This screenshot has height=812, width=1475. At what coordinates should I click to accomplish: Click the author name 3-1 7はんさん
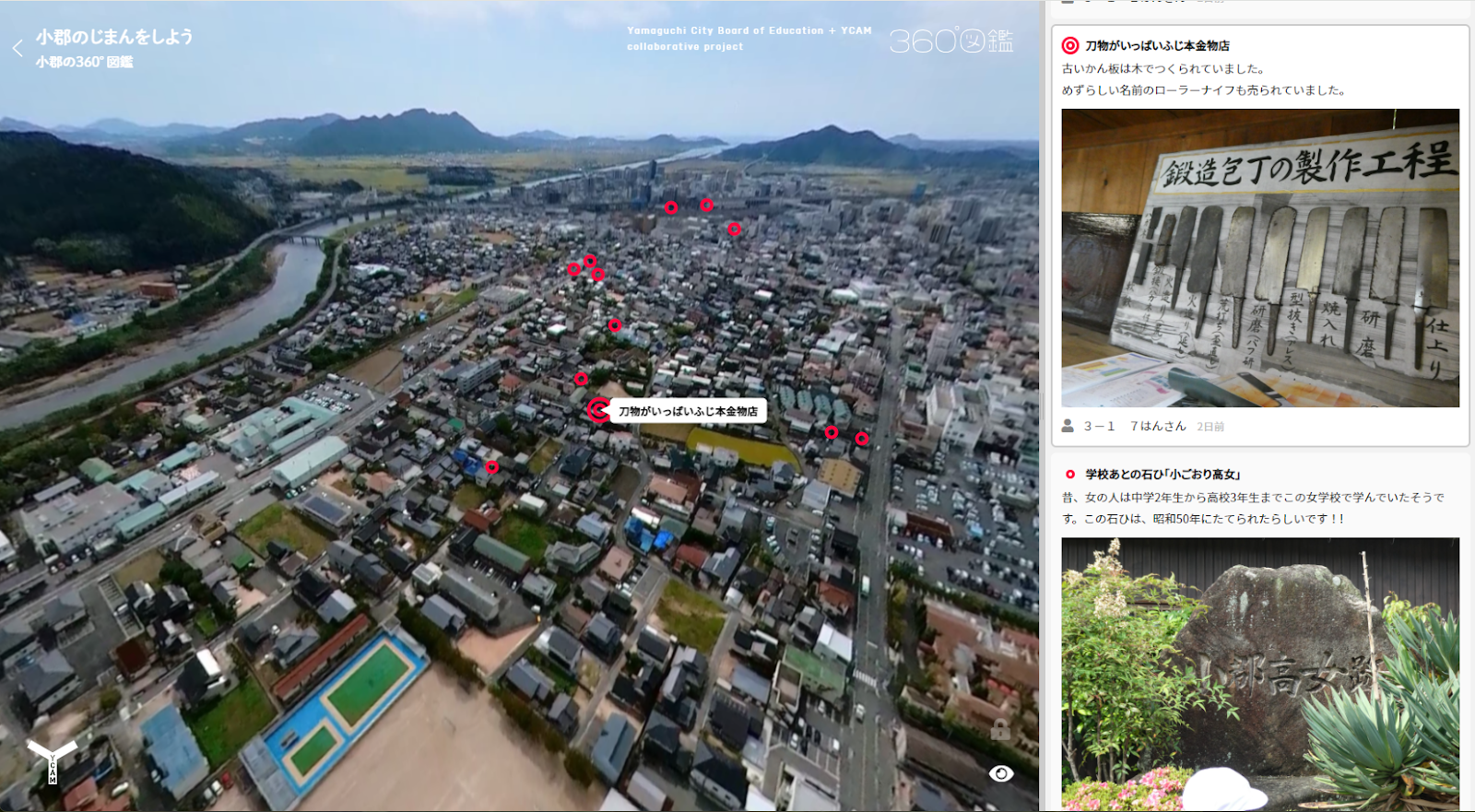tap(1135, 426)
